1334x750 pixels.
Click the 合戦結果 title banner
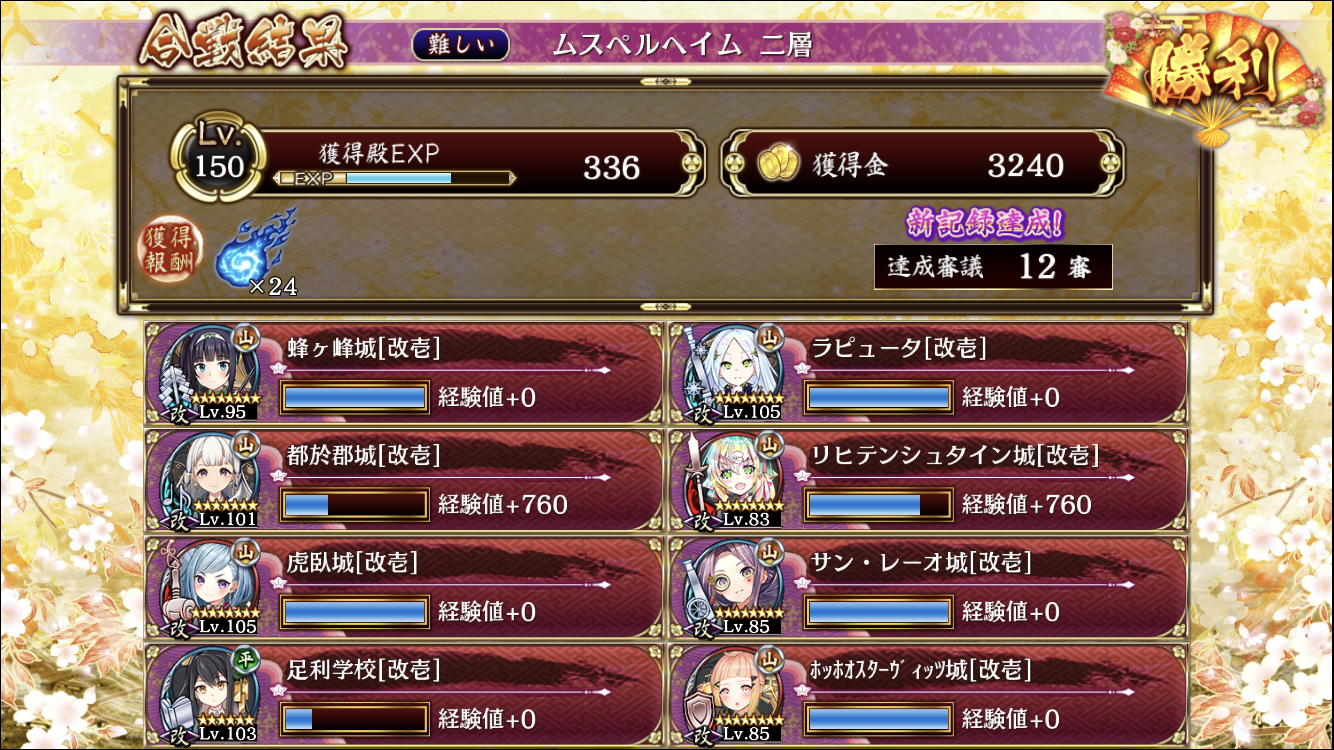pos(245,44)
